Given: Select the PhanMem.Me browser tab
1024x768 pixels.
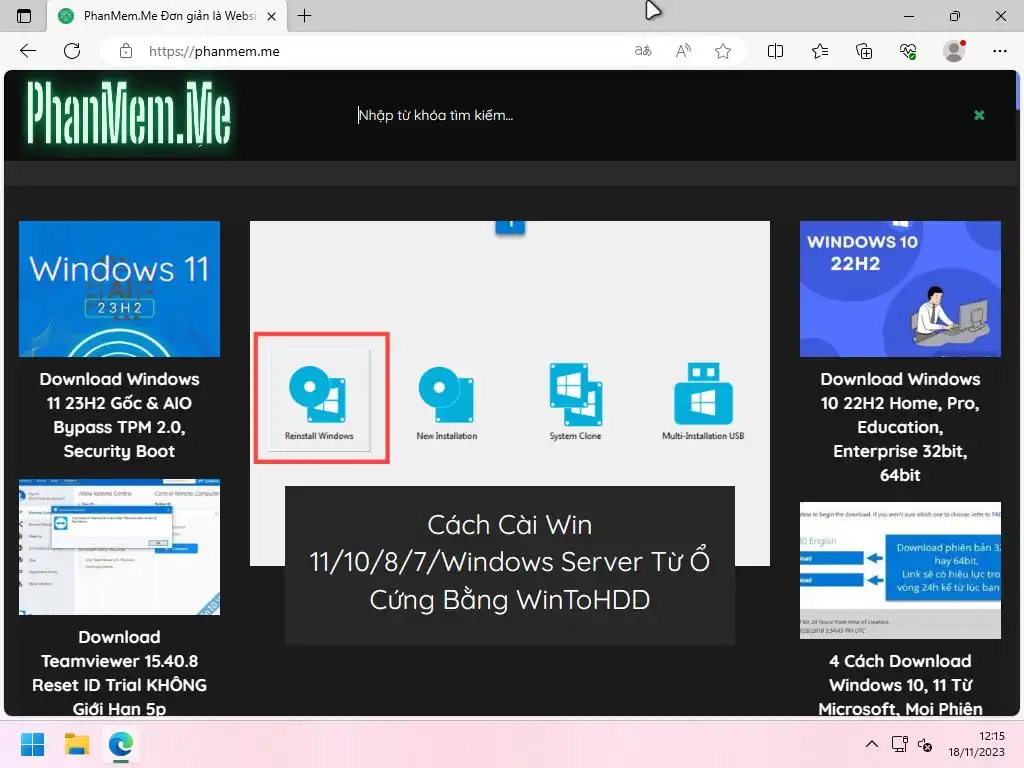Looking at the screenshot, I should 167,16.
